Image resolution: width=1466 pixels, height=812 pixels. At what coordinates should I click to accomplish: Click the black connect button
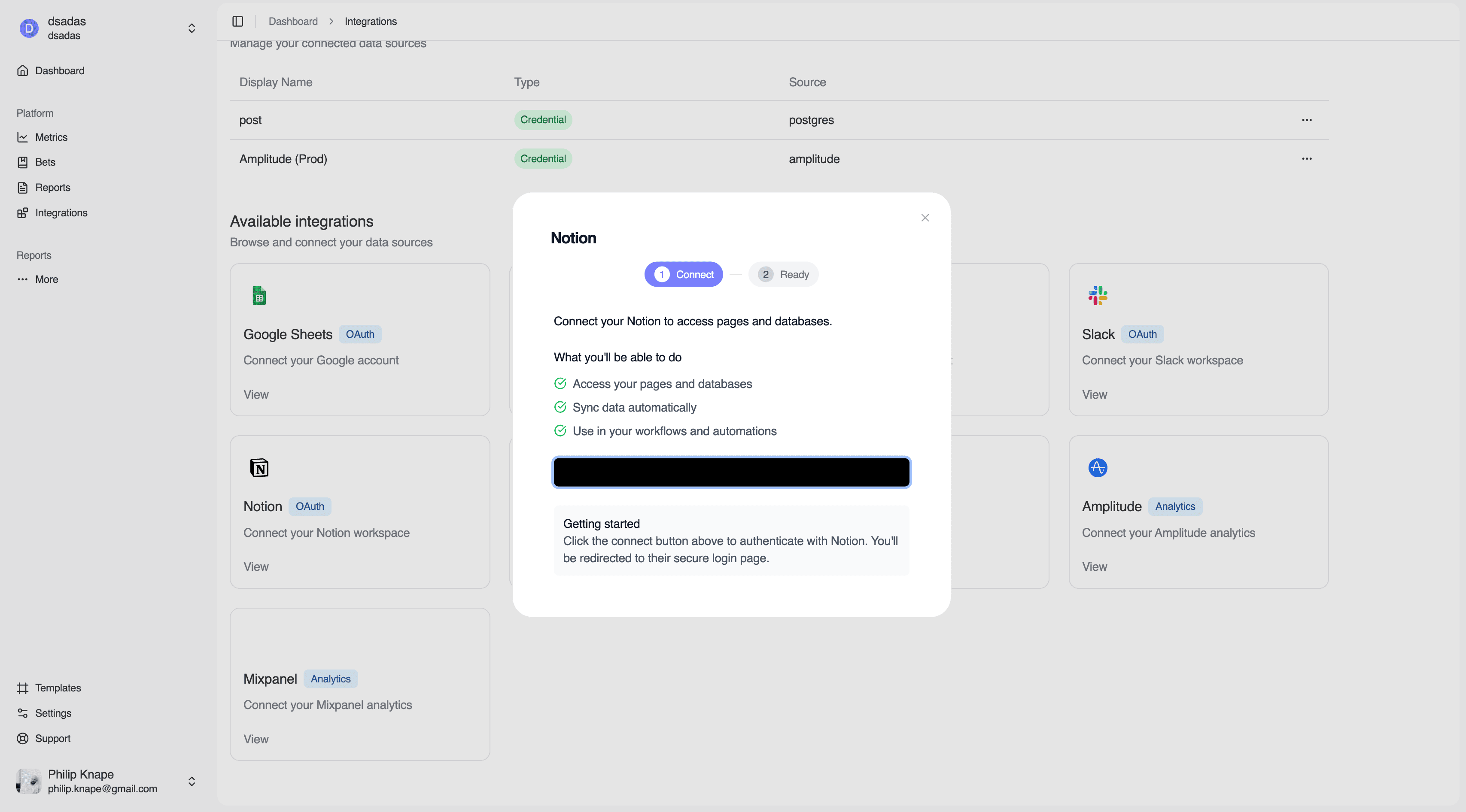(731, 472)
